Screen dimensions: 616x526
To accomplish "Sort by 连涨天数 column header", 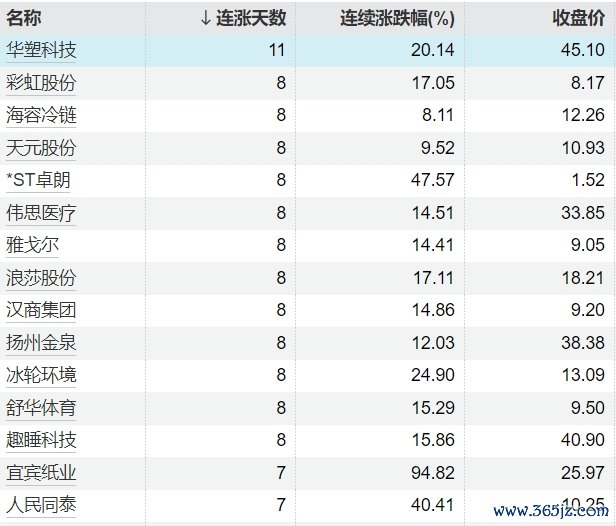I will tap(251, 18).
